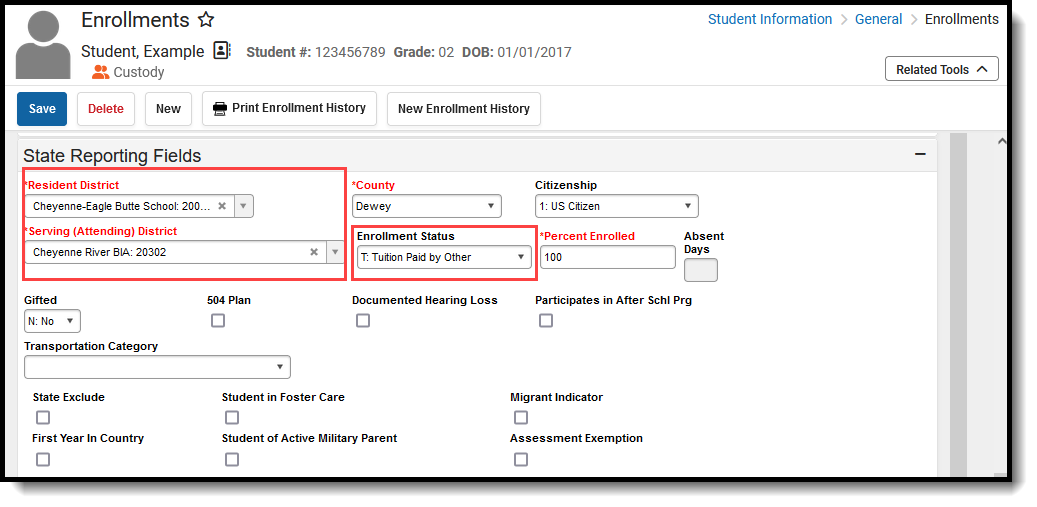Click the Save button

(x=42, y=109)
